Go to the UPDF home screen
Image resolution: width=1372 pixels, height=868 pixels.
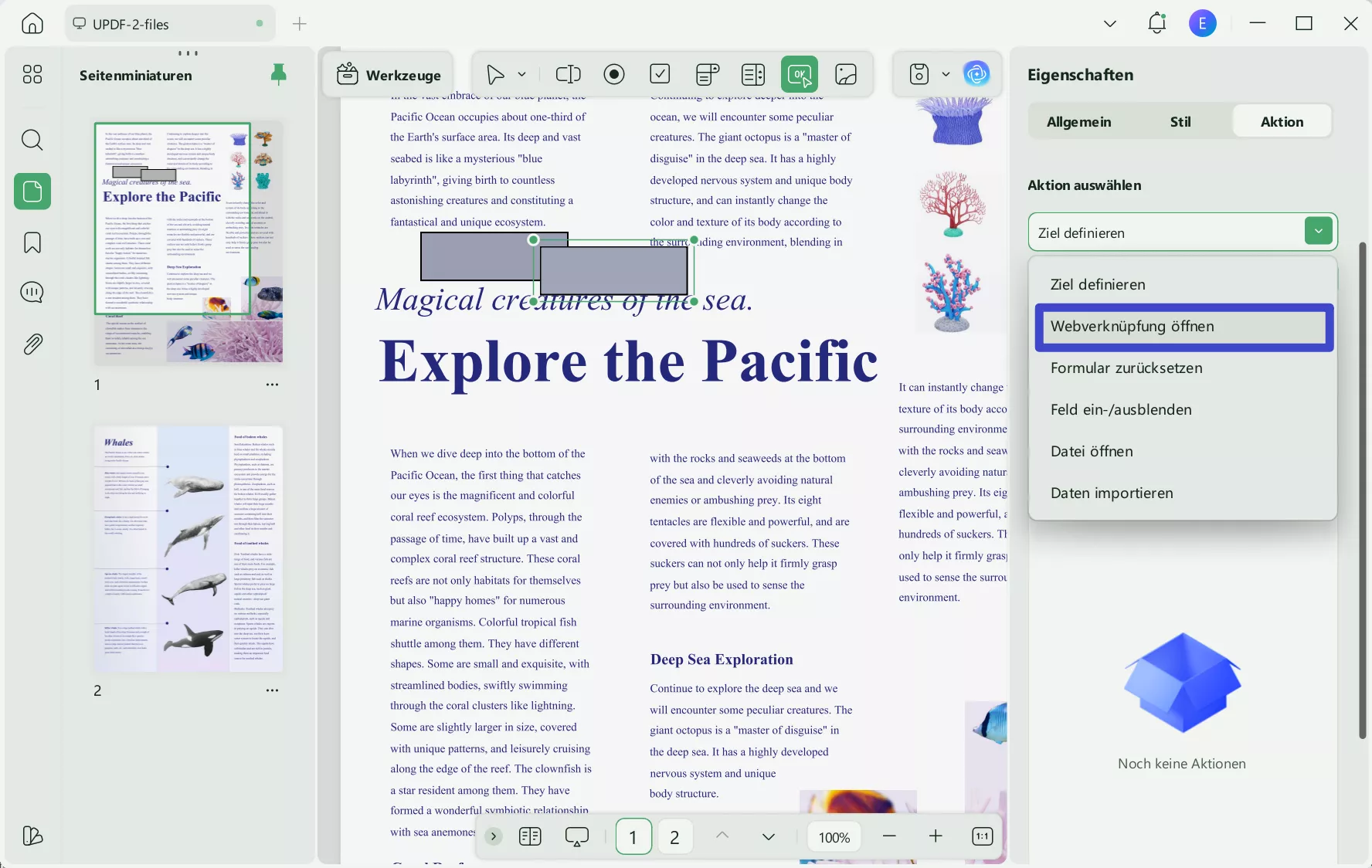pyautogui.click(x=32, y=24)
